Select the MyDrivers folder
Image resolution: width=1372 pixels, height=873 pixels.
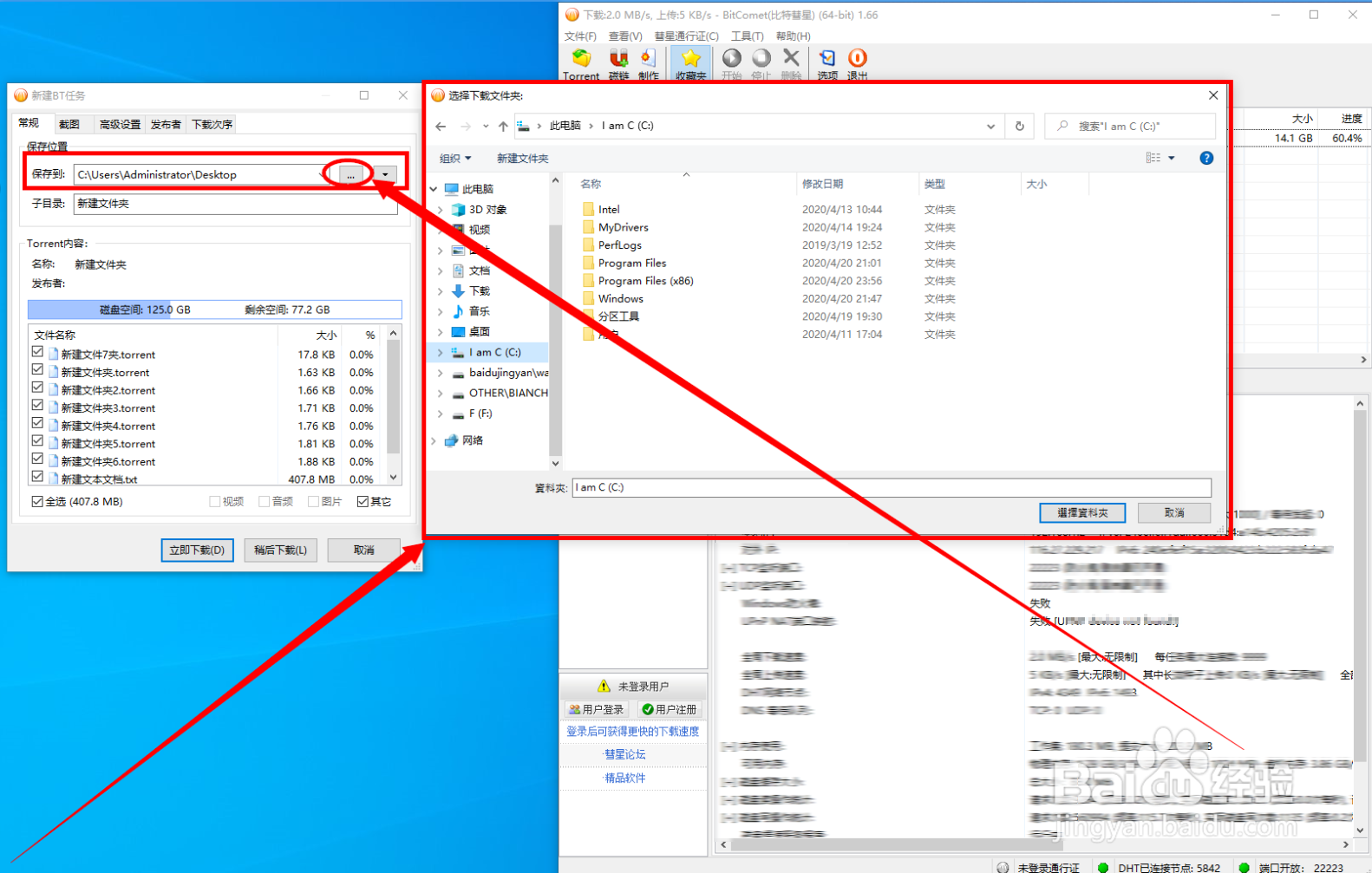(x=623, y=227)
